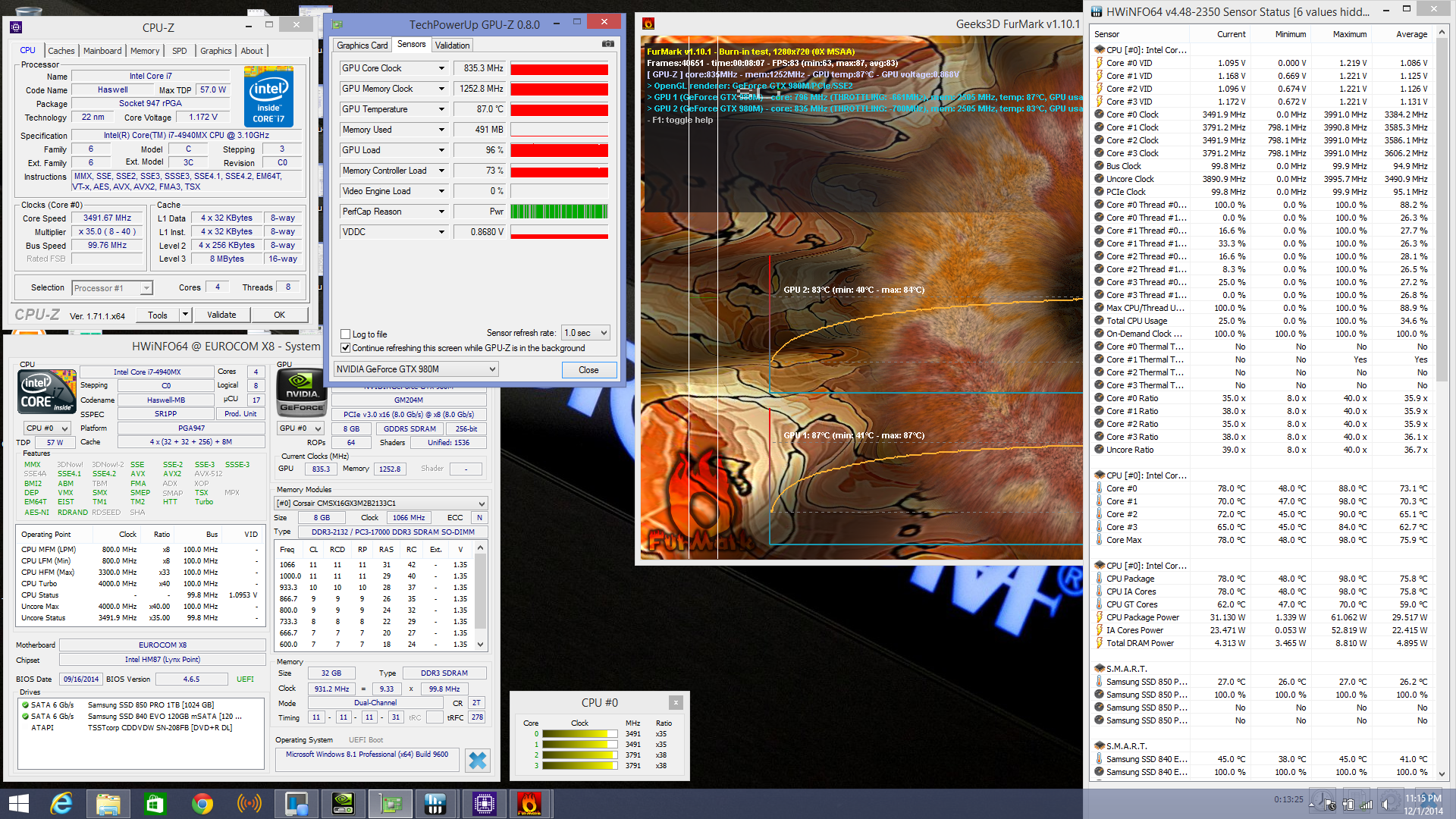Image resolution: width=1456 pixels, height=819 pixels.
Task: Click the bar-chart app icon in the taskbar
Action: (435, 803)
